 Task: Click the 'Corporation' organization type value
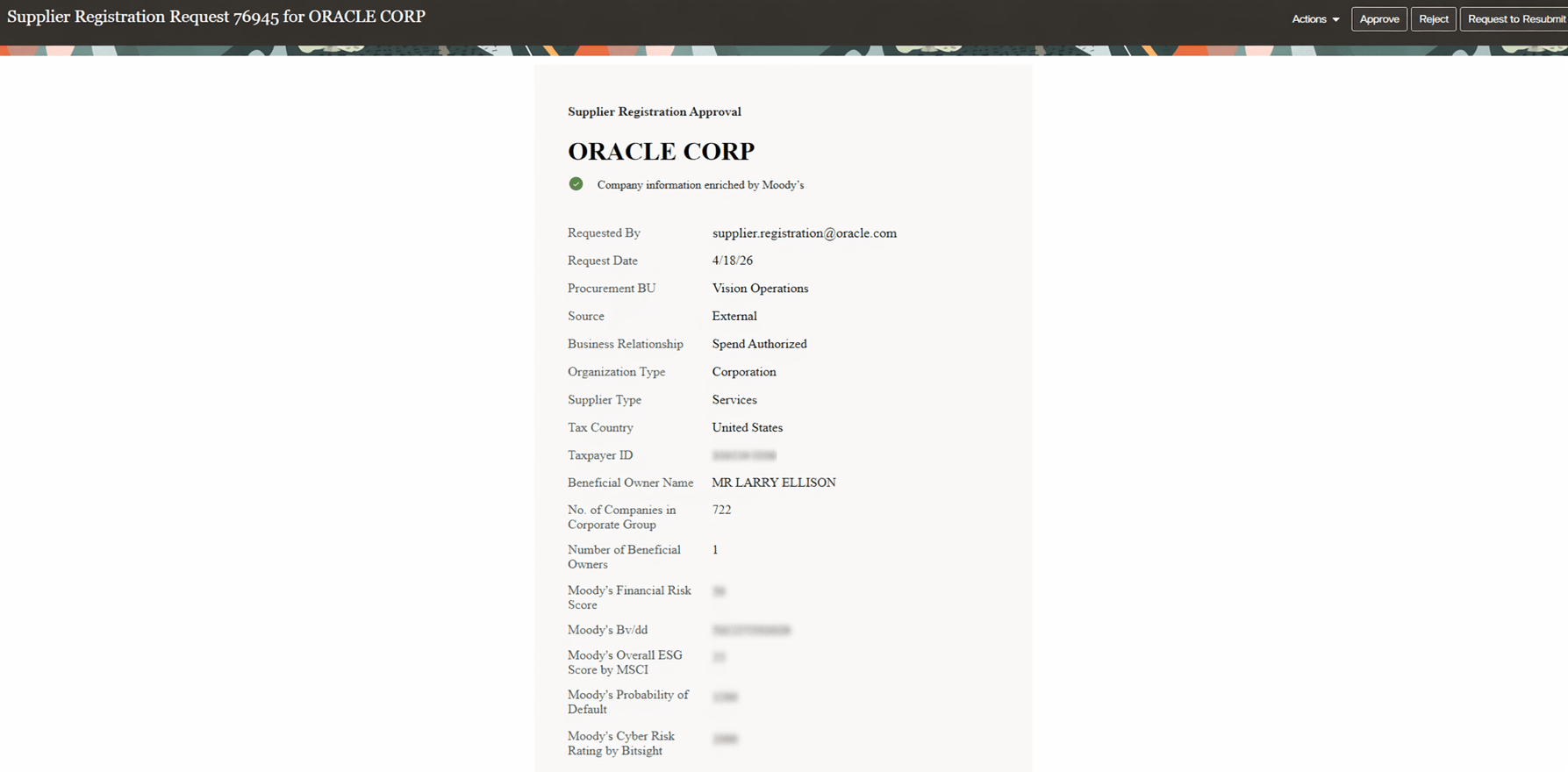[x=744, y=372]
